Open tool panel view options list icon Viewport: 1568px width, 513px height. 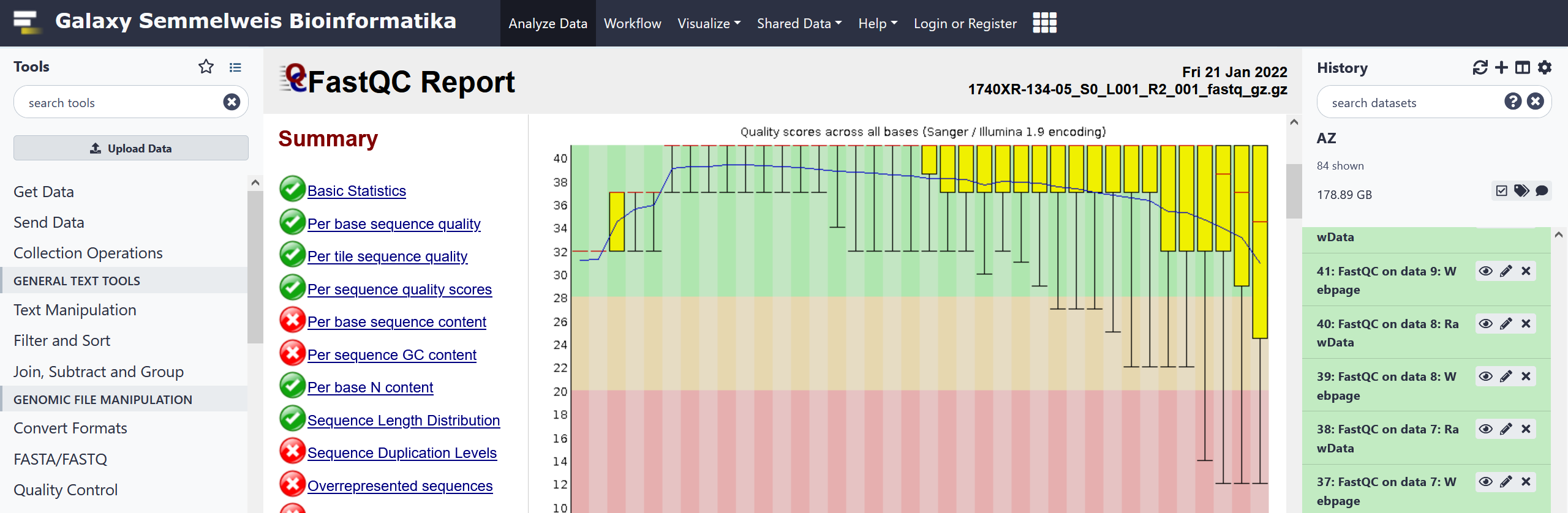235,67
